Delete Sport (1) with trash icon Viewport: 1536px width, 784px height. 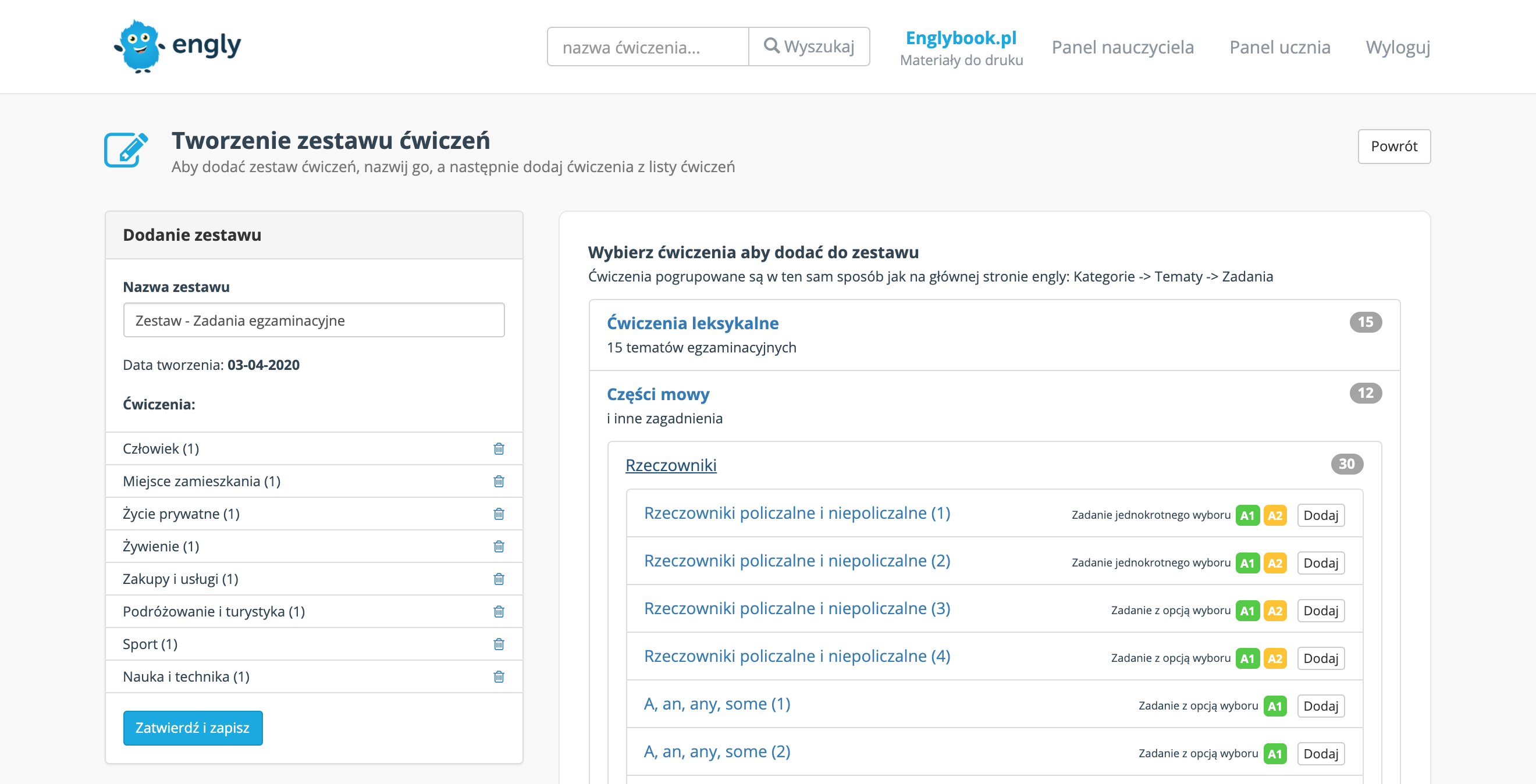pyautogui.click(x=499, y=644)
